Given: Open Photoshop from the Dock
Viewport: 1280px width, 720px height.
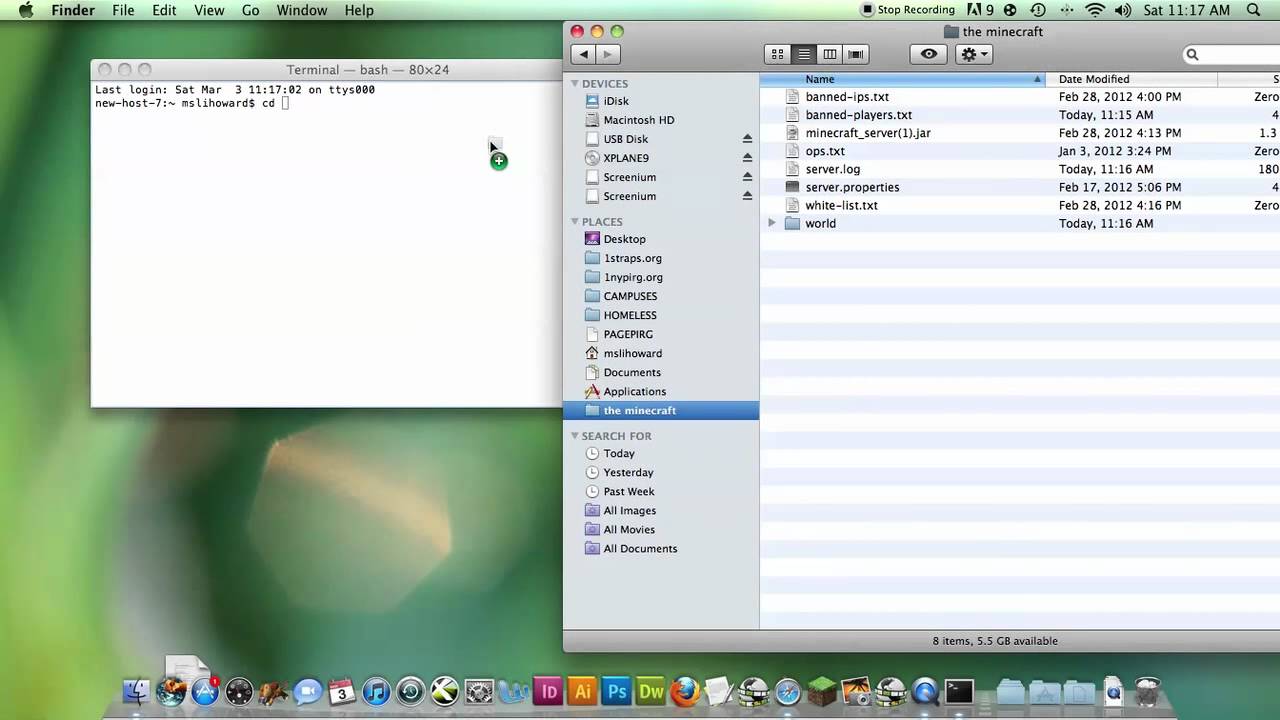Looking at the screenshot, I should tap(617, 691).
